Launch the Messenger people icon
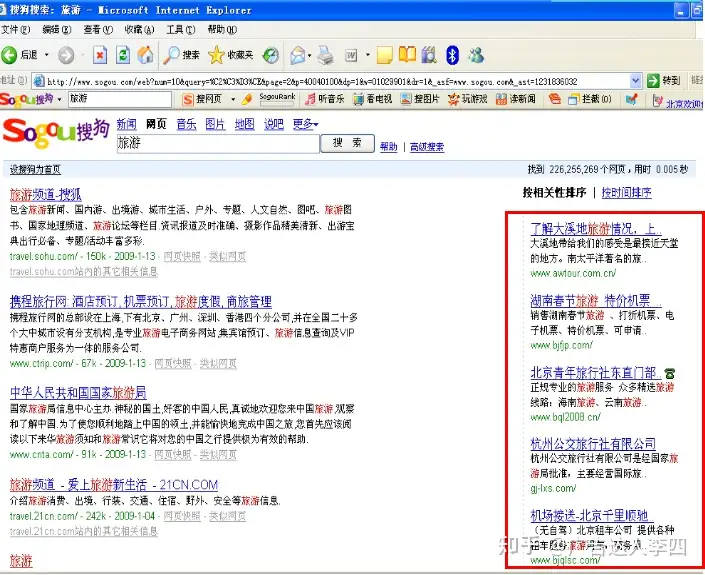Image resolution: width=705 pixels, height=575 pixels. pyautogui.click(x=476, y=55)
